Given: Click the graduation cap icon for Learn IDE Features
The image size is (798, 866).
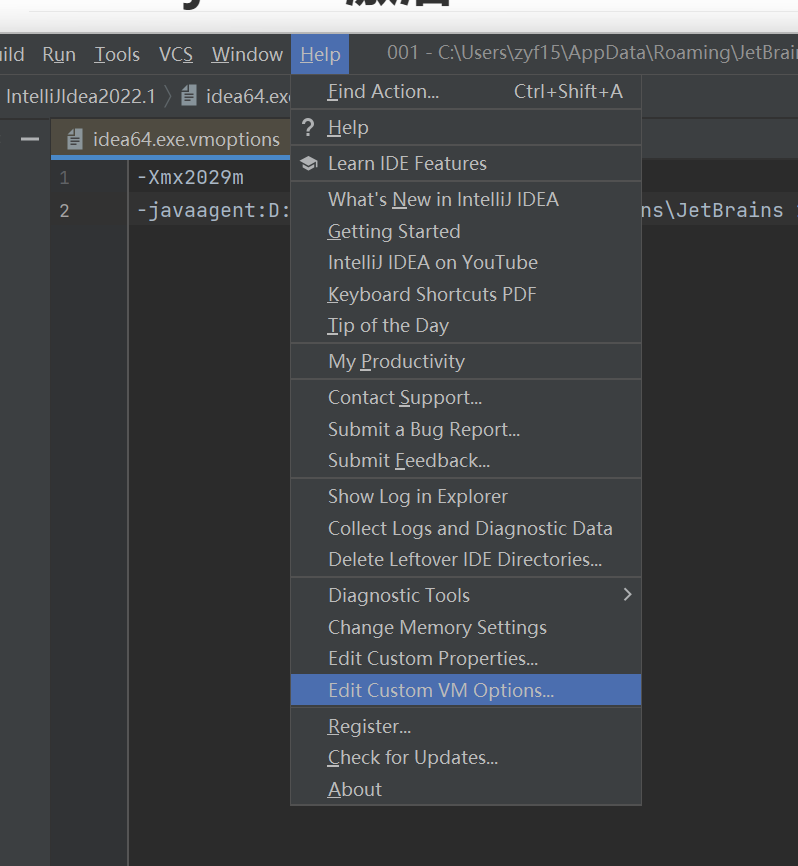Looking at the screenshot, I should coord(309,163).
